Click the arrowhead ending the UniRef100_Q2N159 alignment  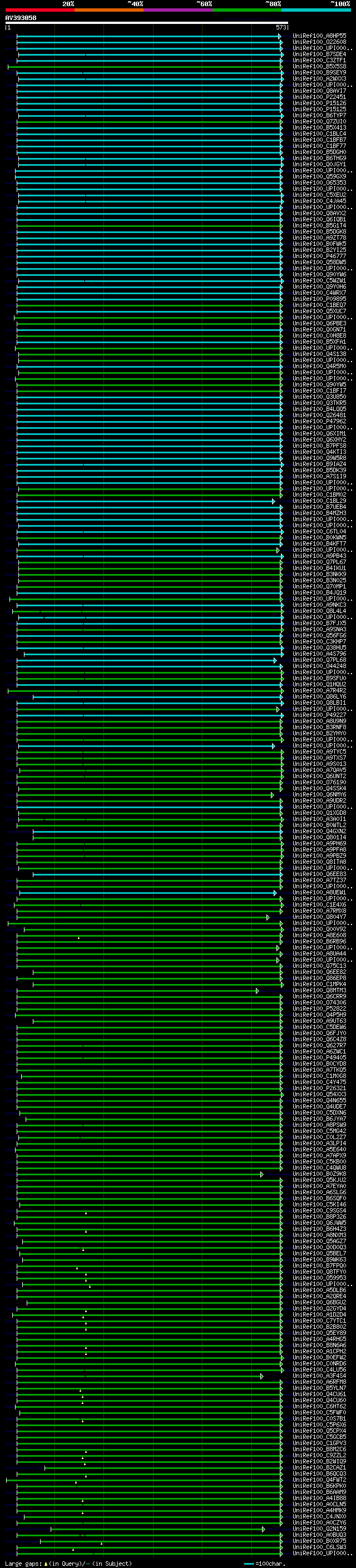point(264,1529)
